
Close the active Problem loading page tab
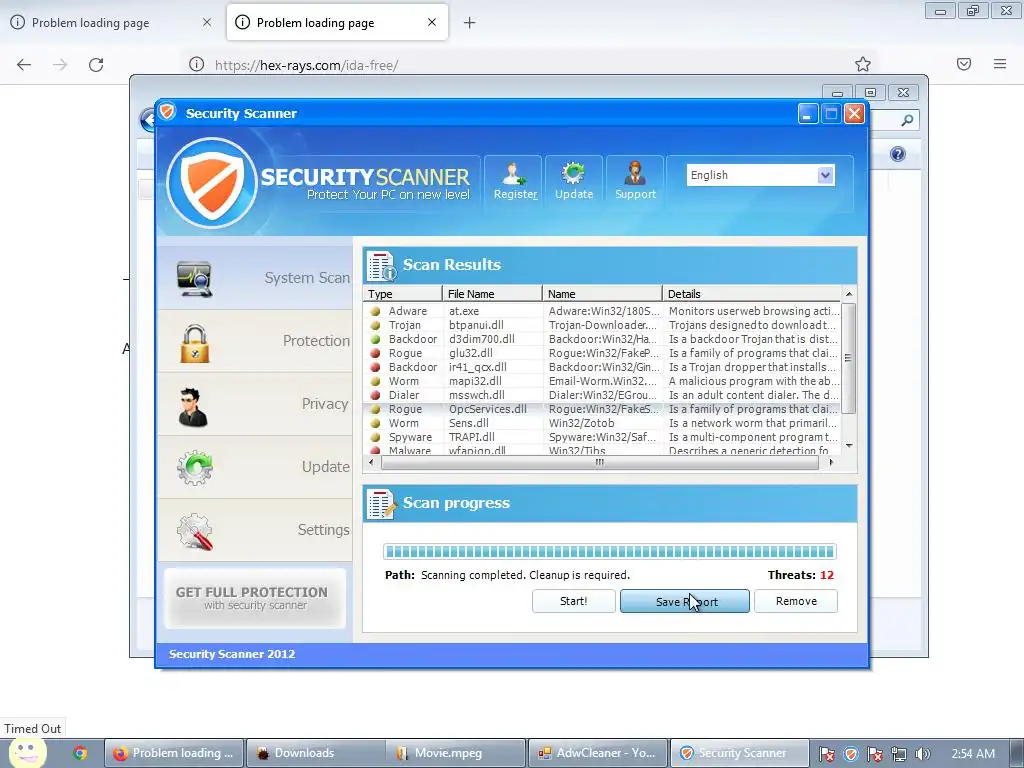pyautogui.click(x=432, y=22)
